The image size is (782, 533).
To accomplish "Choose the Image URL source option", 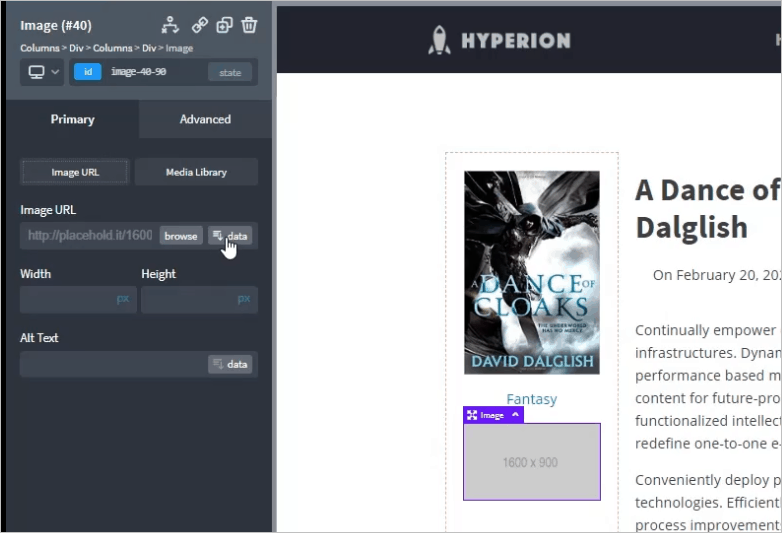I will pyautogui.click(x=75, y=172).
